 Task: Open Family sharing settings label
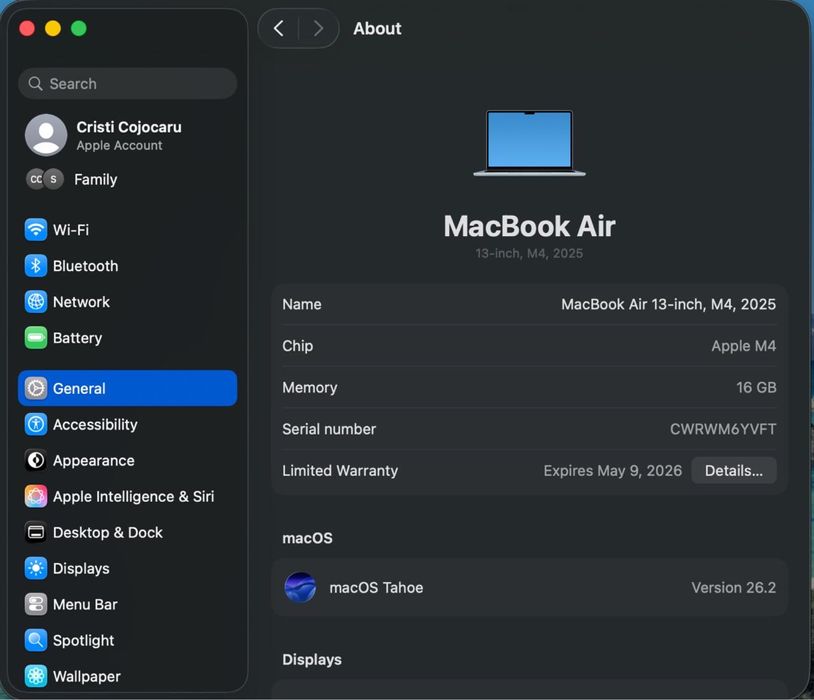(x=96, y=180)
